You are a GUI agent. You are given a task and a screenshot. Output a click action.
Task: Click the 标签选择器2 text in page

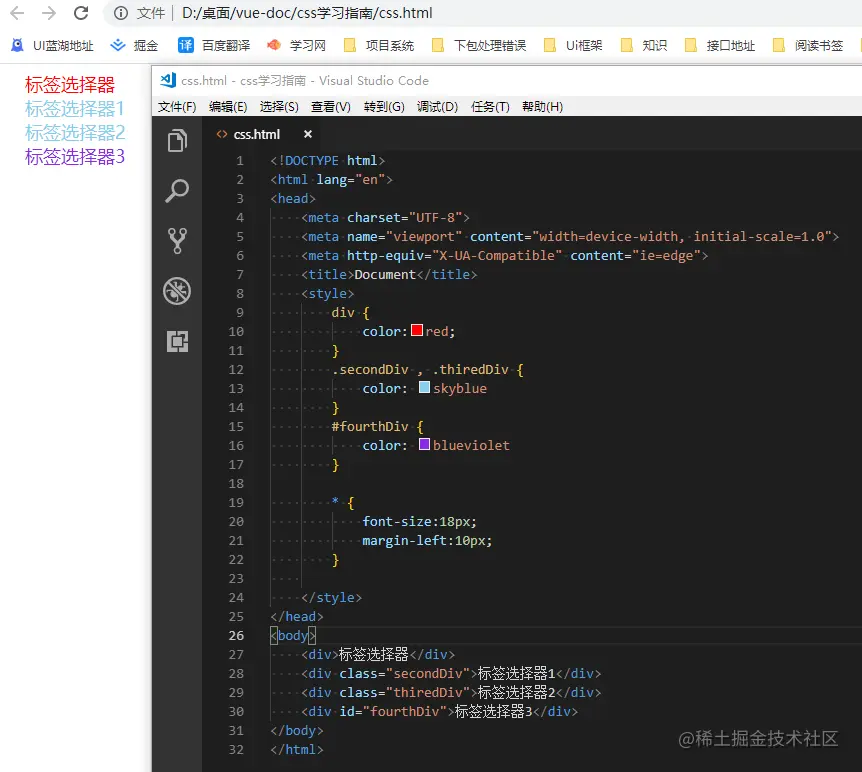(75, 133)
